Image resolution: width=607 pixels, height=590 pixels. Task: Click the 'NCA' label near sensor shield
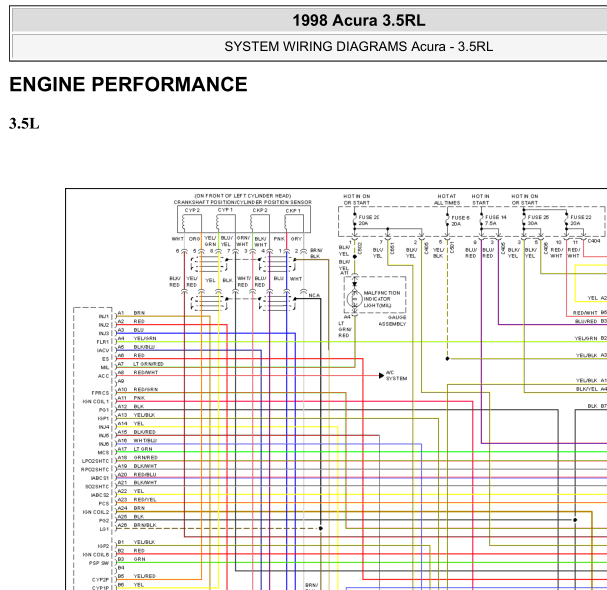pyautogui.click(x=314, y=295)
